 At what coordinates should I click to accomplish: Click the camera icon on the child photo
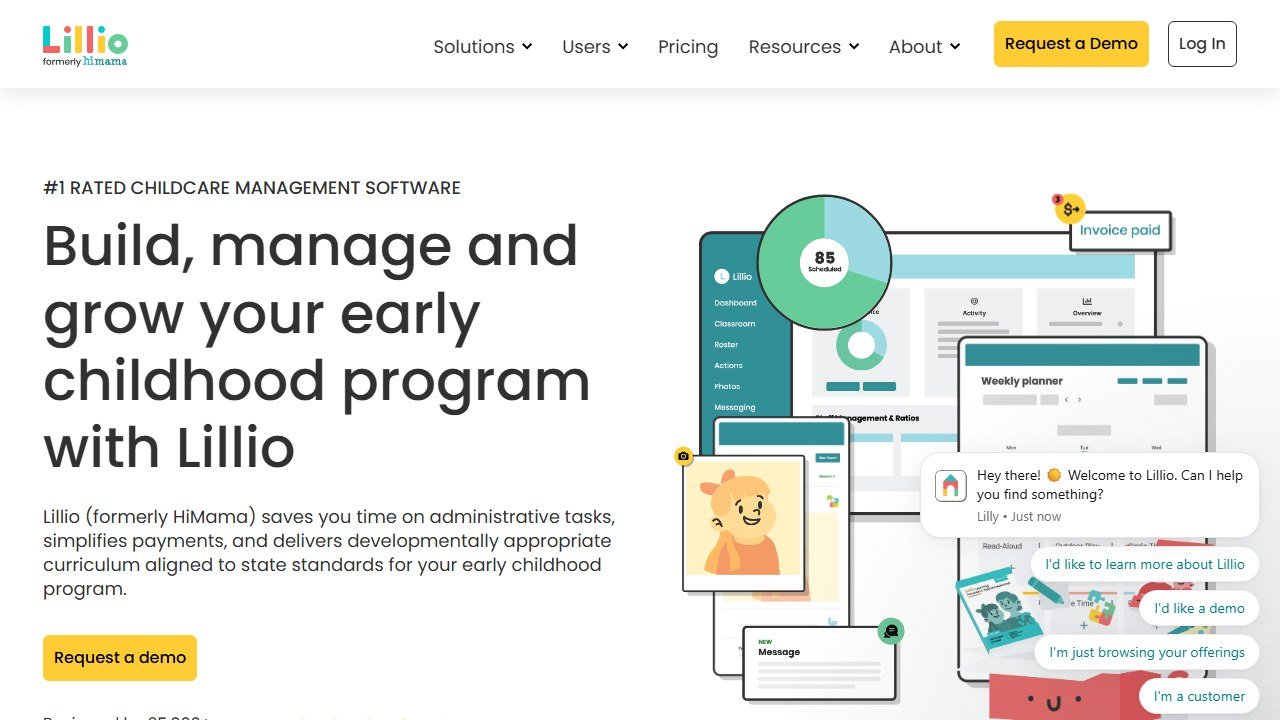684,456
